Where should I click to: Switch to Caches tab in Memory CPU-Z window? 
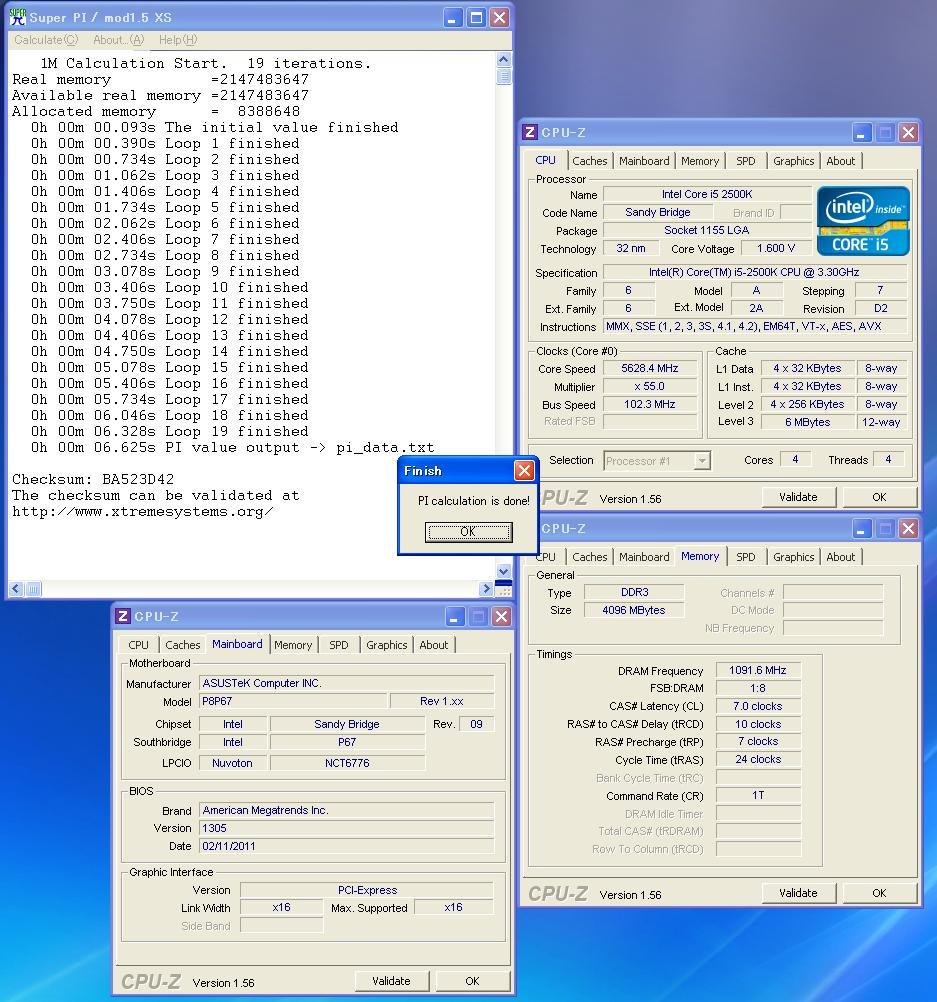point(589,557)
